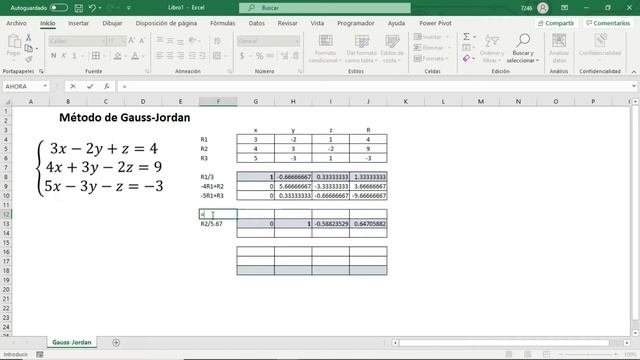The width and height of the screenshot is (640, 360).
Task: Click the formula bar Enter checkmark icon
Action: tap(90, 87)
